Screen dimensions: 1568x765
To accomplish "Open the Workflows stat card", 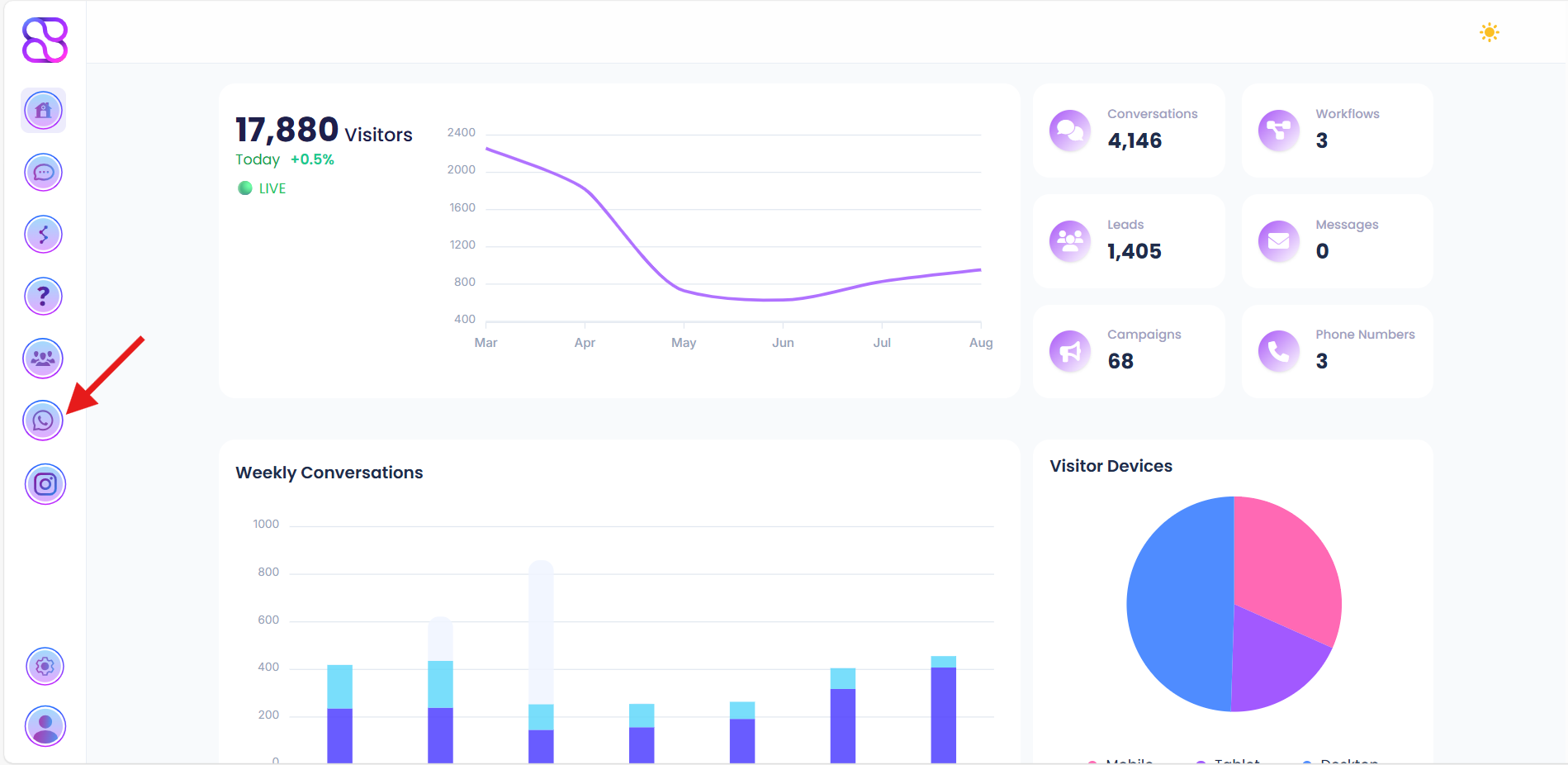I will pos(1336,131).
